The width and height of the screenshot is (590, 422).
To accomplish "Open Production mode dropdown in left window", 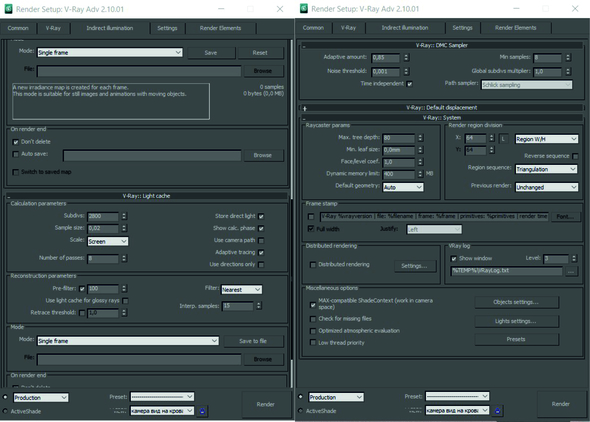I will [41, 398].
